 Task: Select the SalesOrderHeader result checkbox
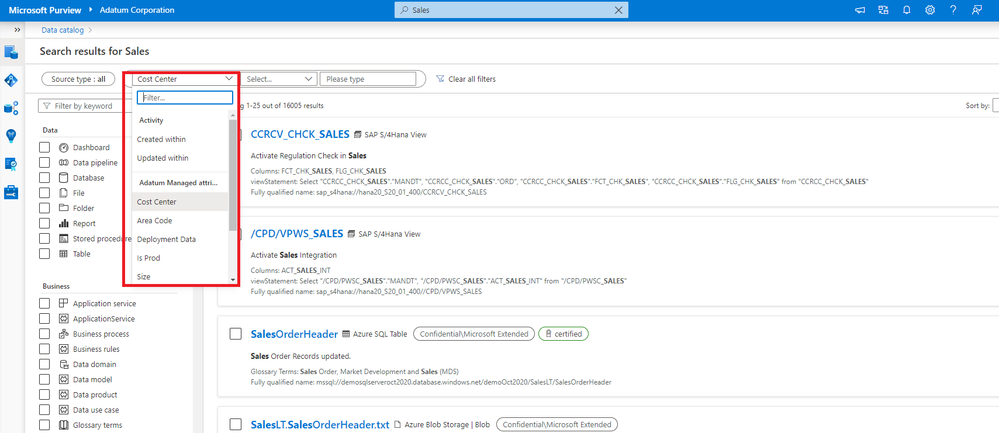(236, 334)
